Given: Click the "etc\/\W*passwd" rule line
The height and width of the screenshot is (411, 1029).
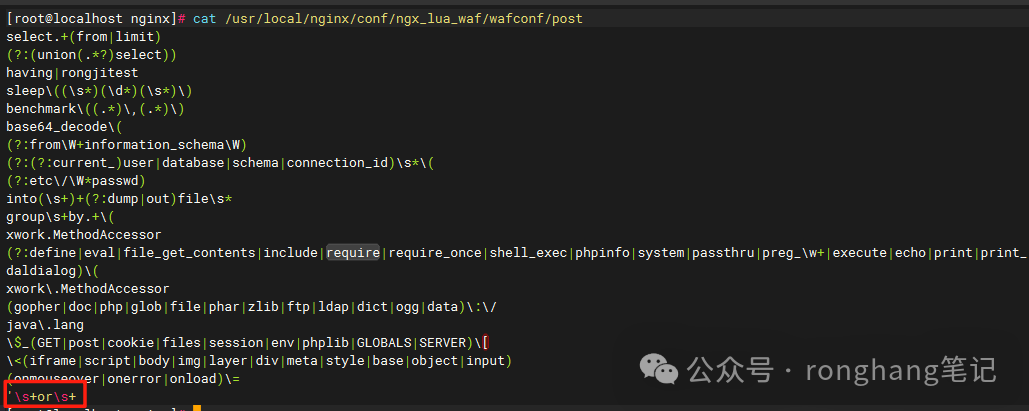Looking at the screenshot, I should pyautogui.click(x=76, y=181).
